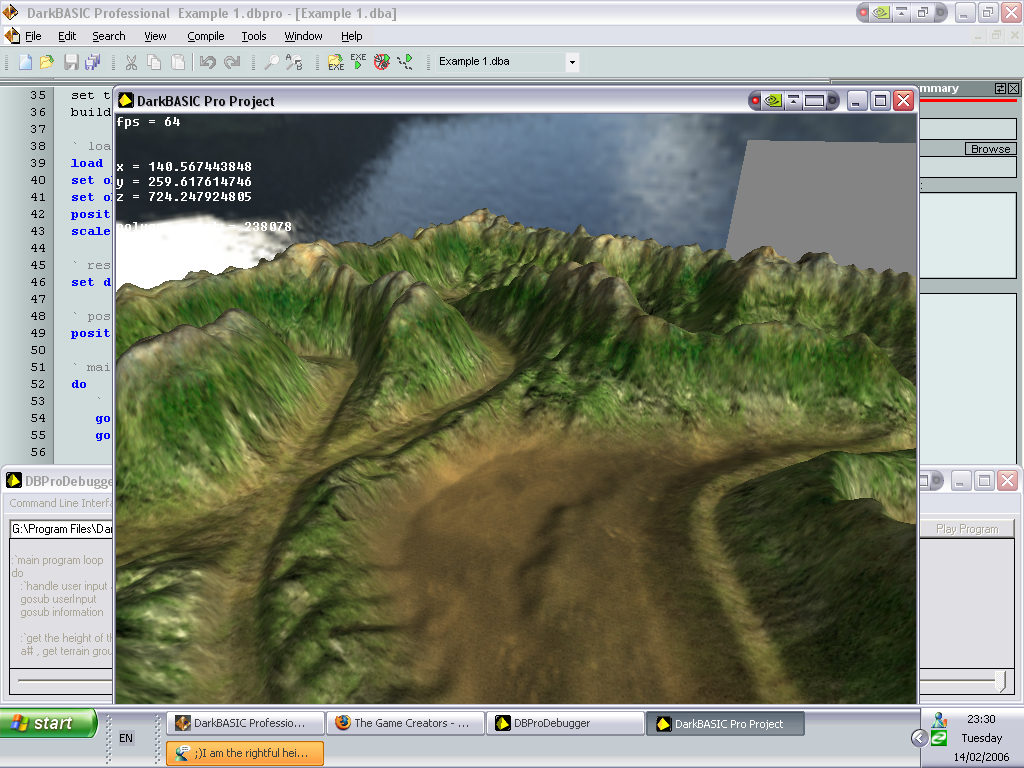This screenshot has width=1024, height=768.
Task: Click the Debug bug icon
Action: point(381,62)
